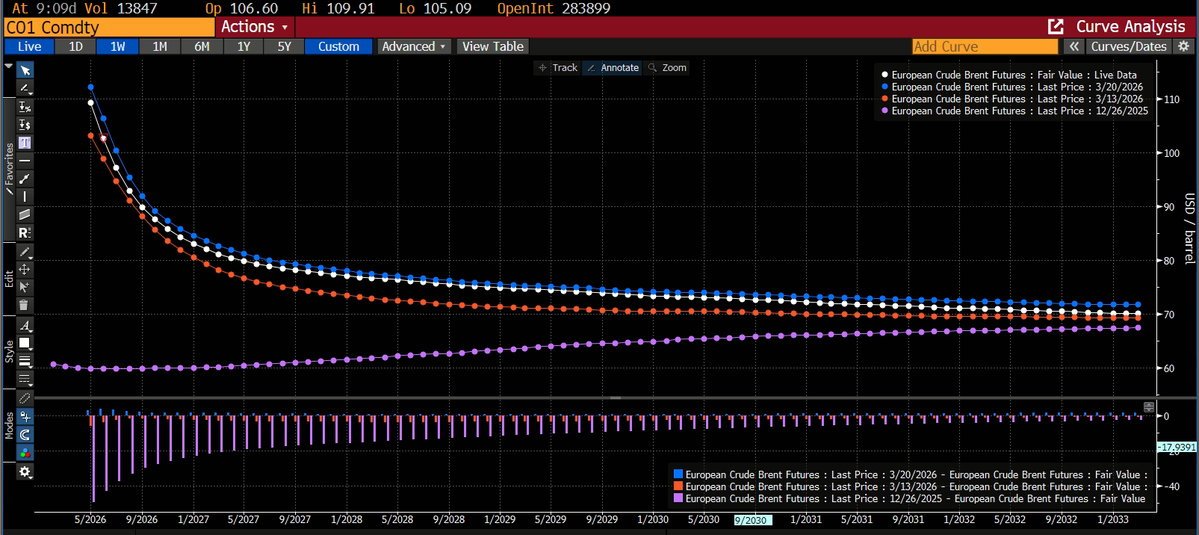Select the 1M range tab
Screen dimensions: 1199x535
[159, 47]
